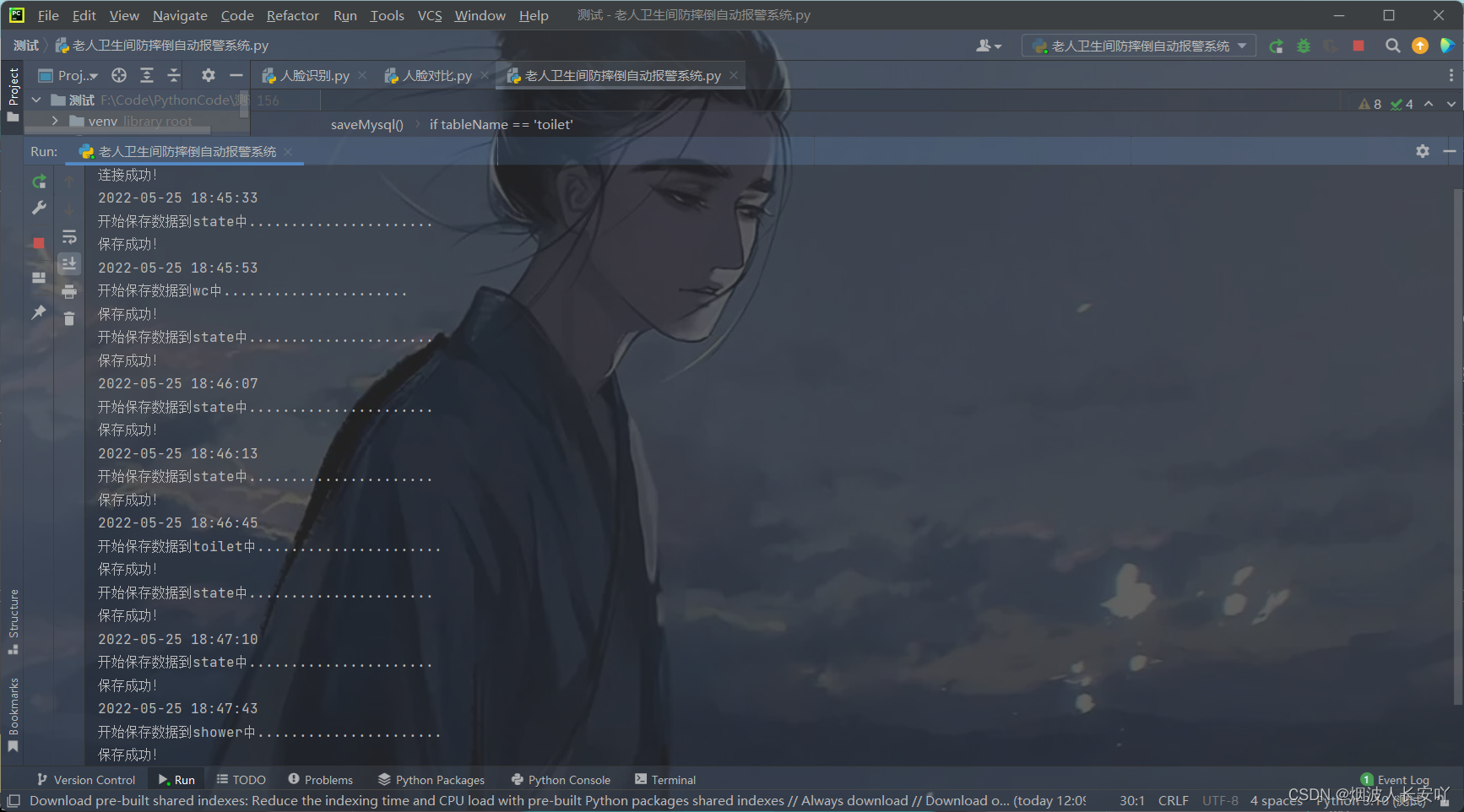Close the 人脸对比.py tab
The width and height of the screenshot is (1464, 812).
485,75
